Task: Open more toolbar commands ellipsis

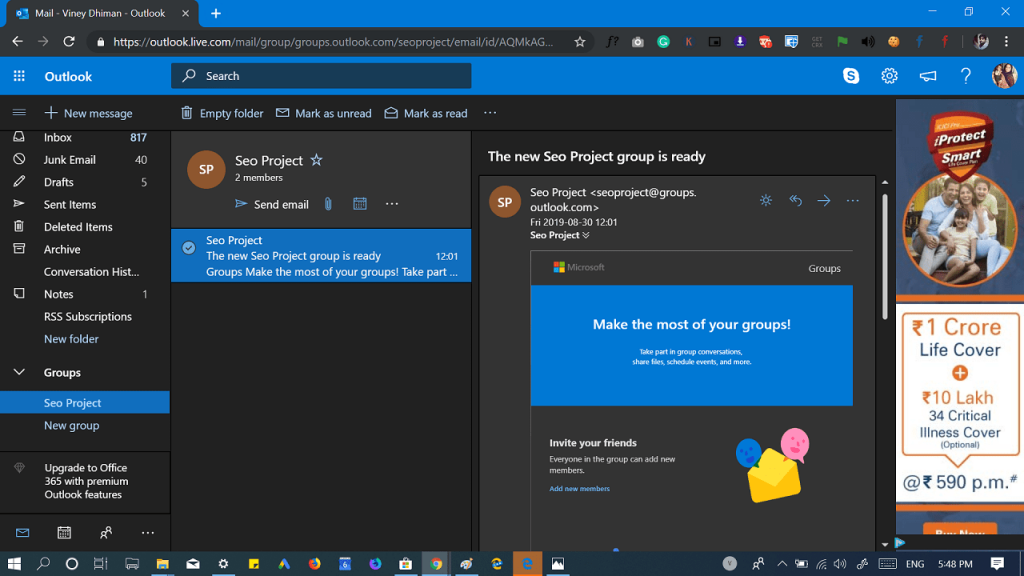Action: pyautogui.click(x=490, y=113)
